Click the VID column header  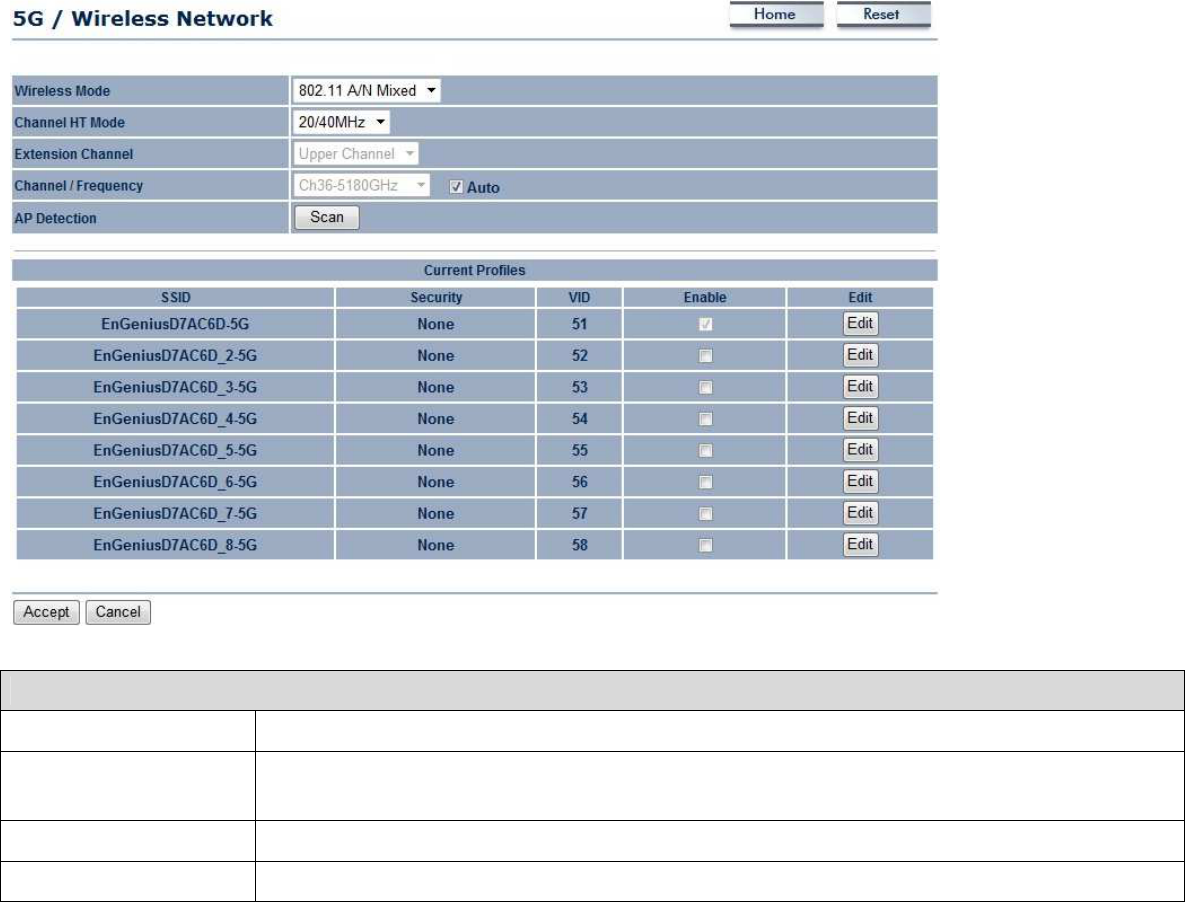click(580, 298)
